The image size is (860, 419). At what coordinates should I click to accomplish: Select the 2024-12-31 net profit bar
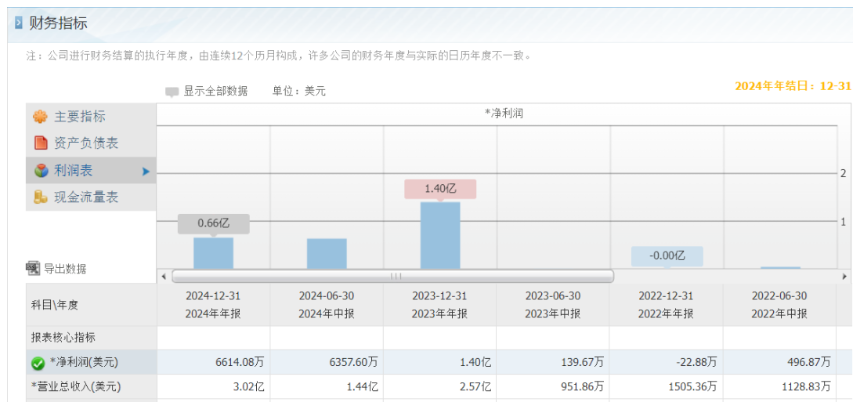pyautogui.click(x=213, y=253)
